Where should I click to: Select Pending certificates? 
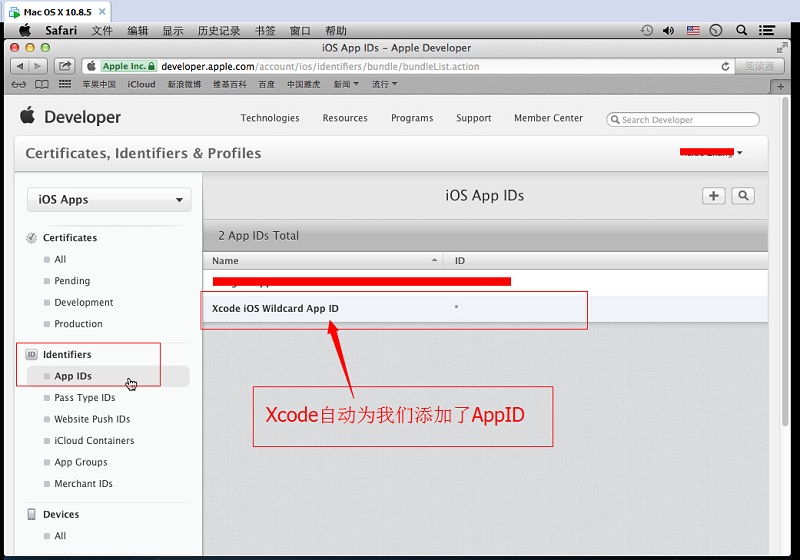coord(72,281)
